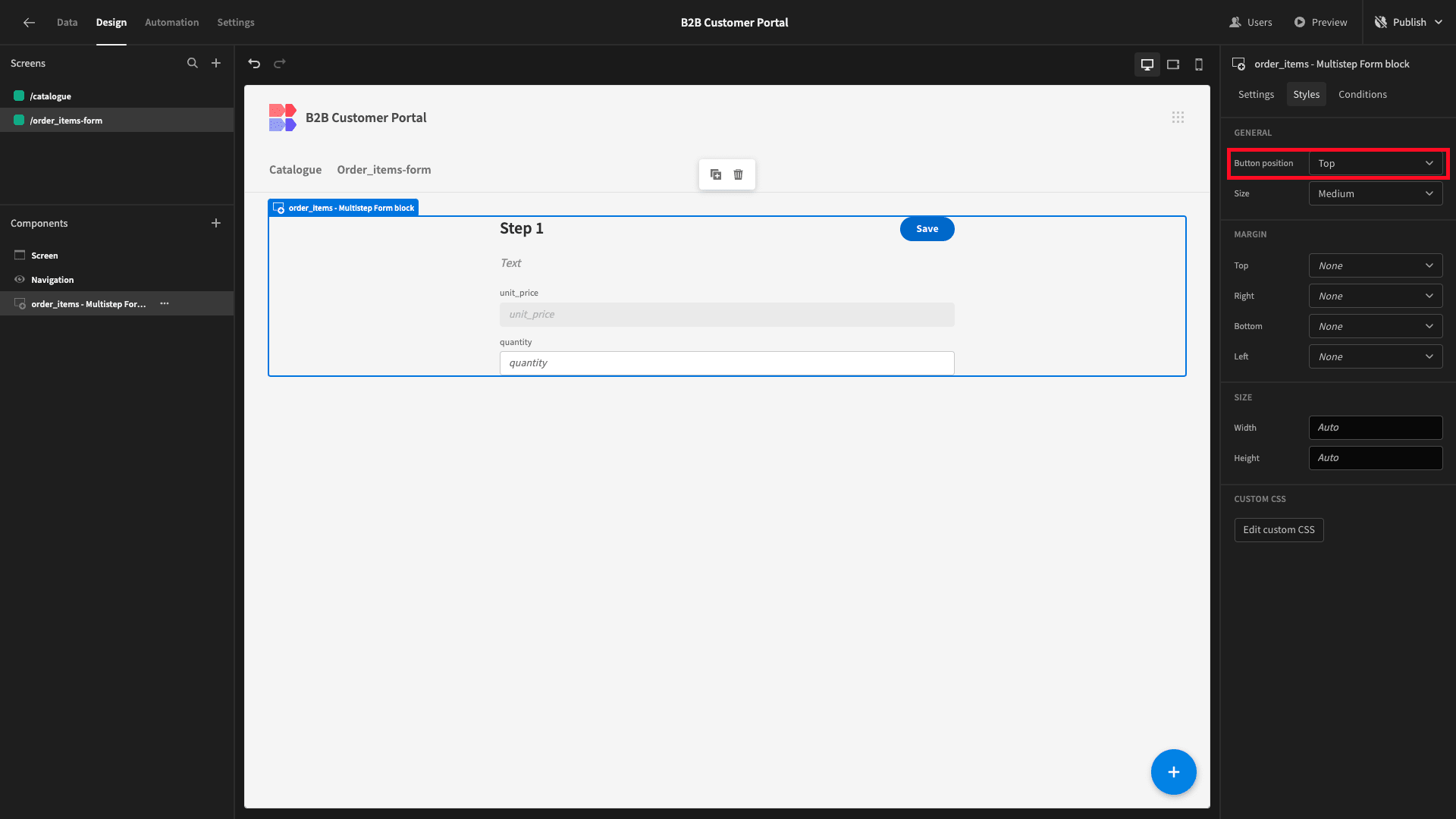Viewport: 1456px width, 819px height.
Task: Open Button position dropdown
Action: [1376, 164]
